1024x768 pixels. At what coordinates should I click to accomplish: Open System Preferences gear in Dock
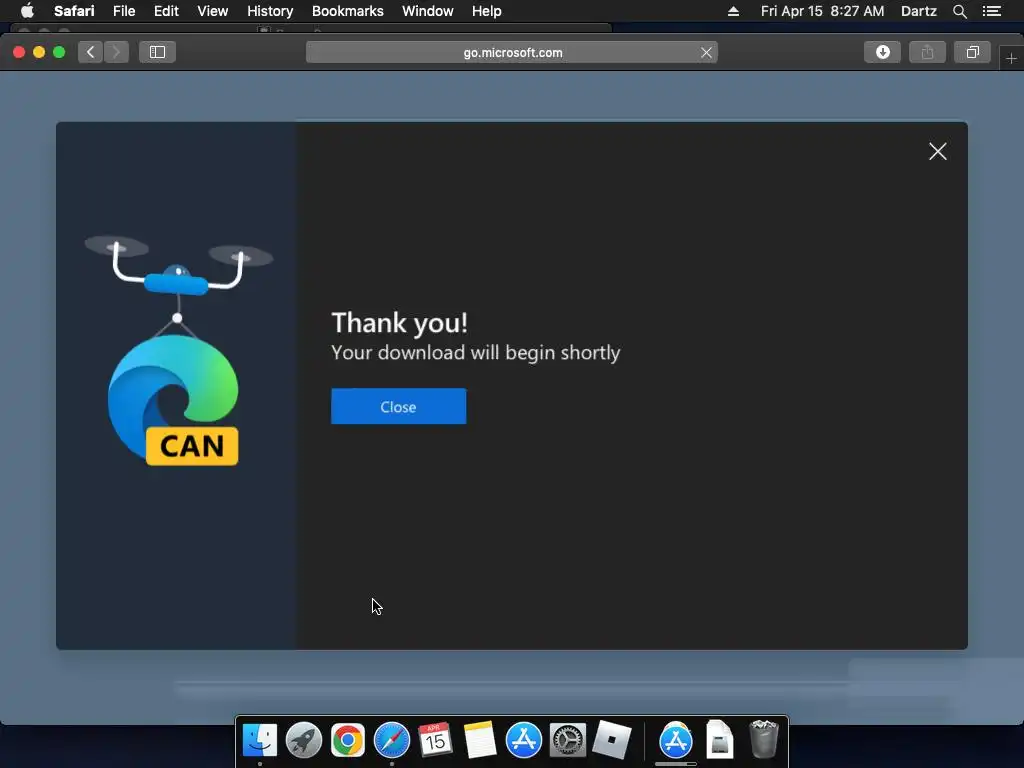(568, 741)
